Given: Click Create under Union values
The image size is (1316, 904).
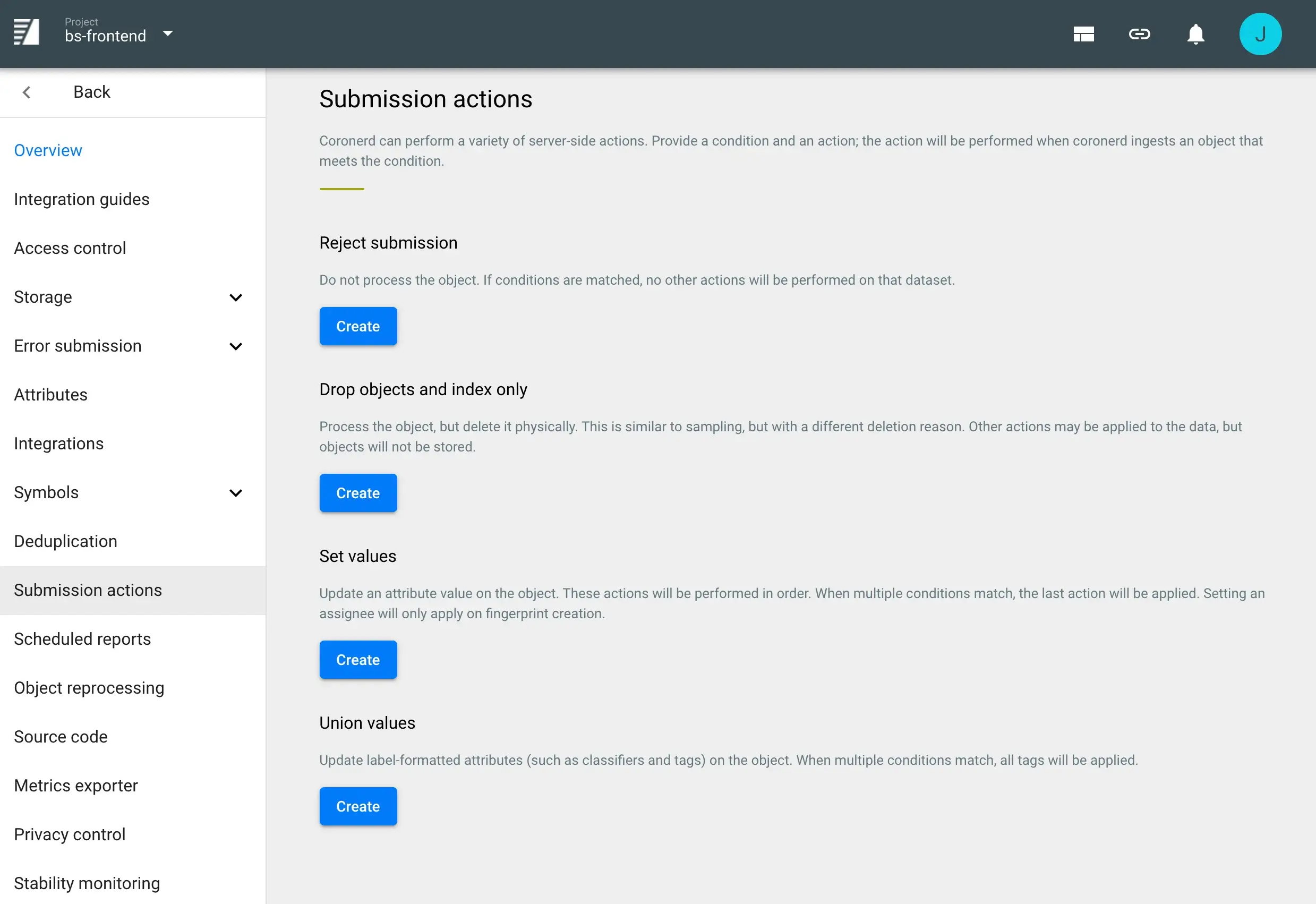Looking at the screenshot, I should point(358,806).
